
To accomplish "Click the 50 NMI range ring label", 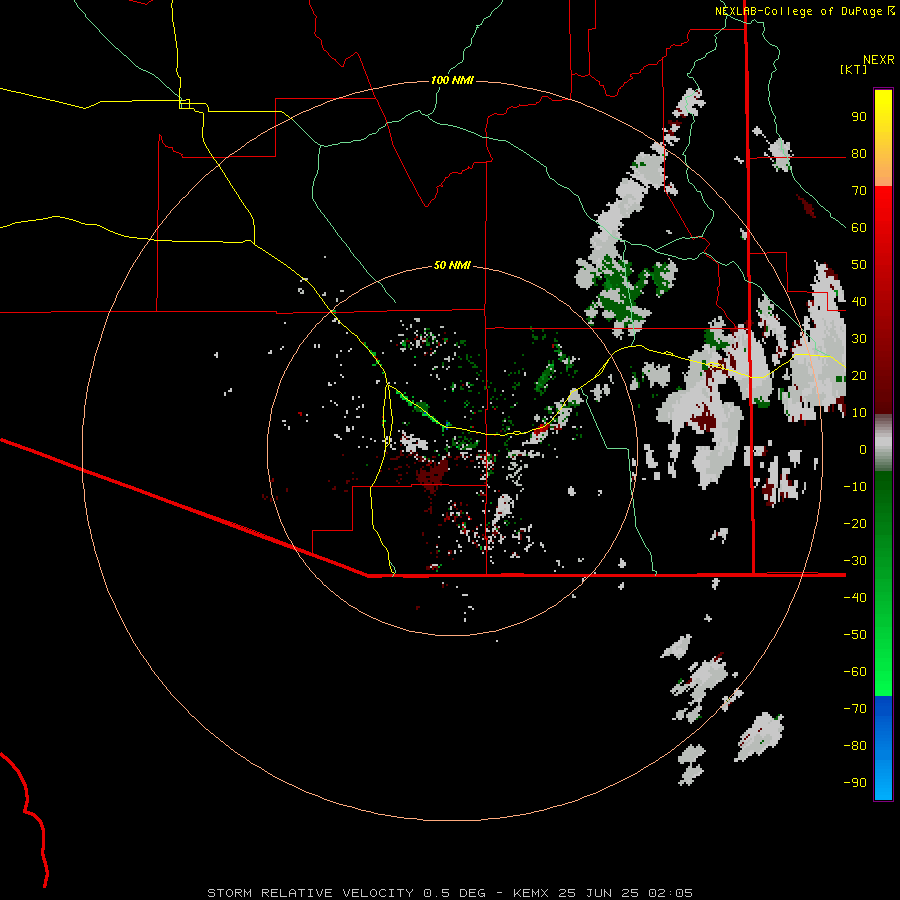I will point(452,265).
